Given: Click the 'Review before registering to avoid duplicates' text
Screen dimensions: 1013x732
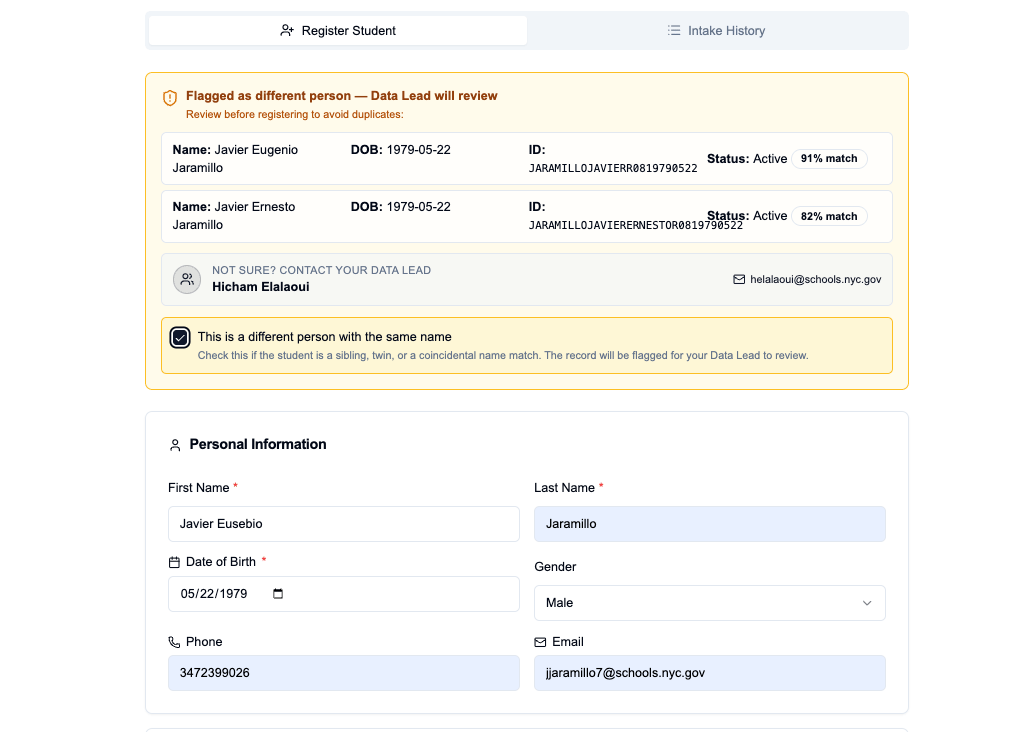Looking at the screenshot, I should (295, 114).
